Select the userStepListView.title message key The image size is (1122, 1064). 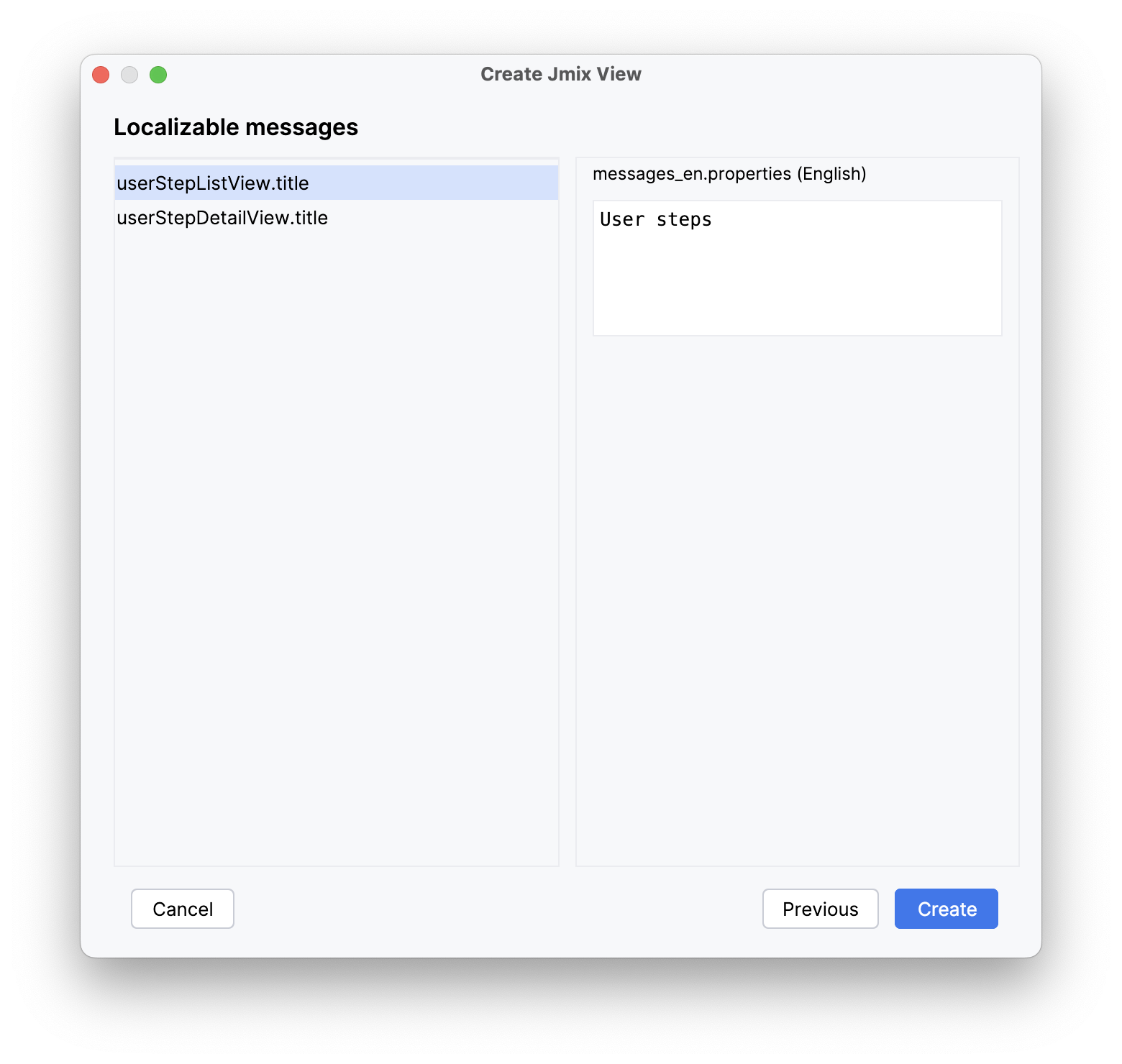coord(213,183)
